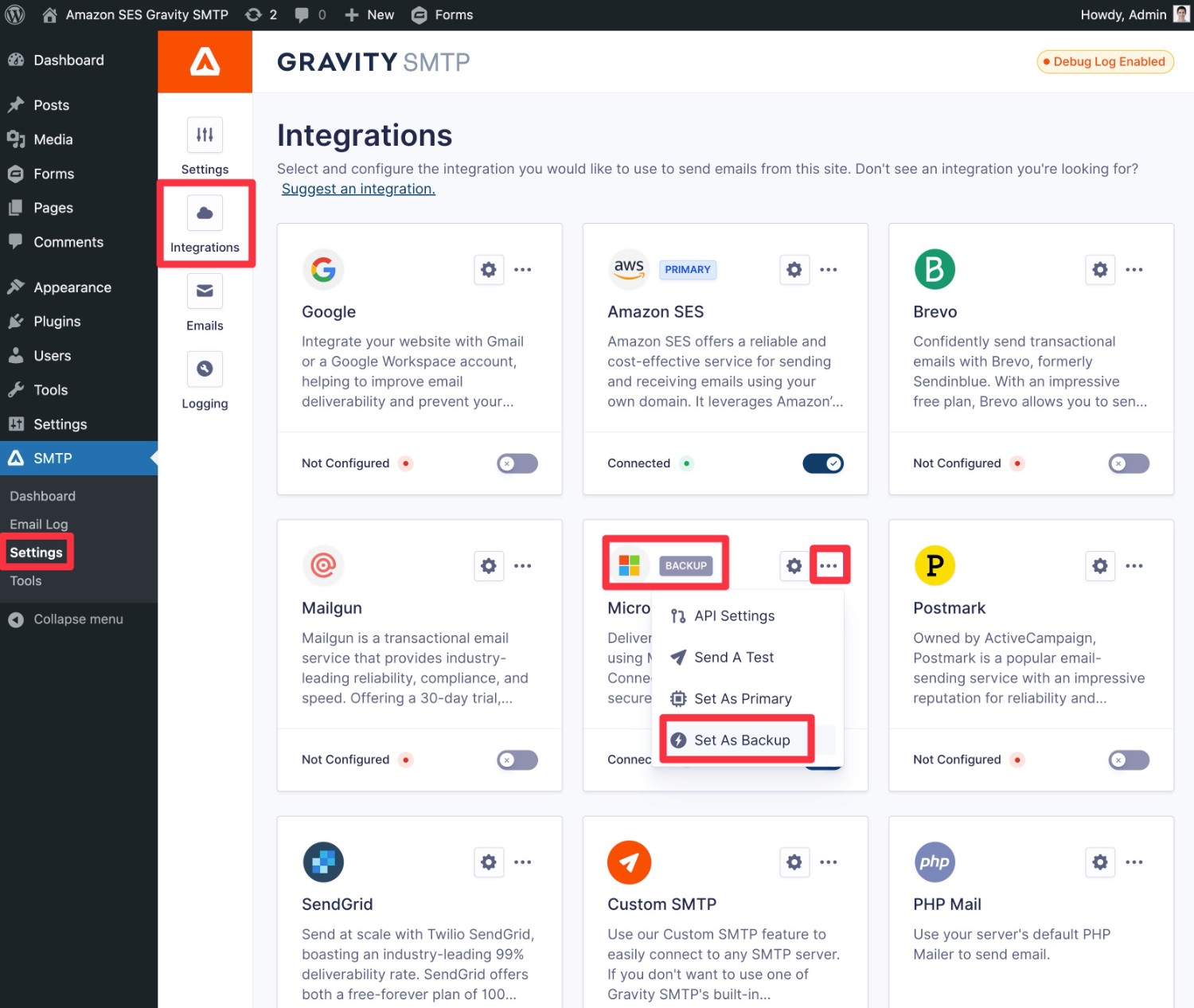1194x1008 pixels.
Task: Open Custom SMTP three-dot menu
Action: [829, 862]
